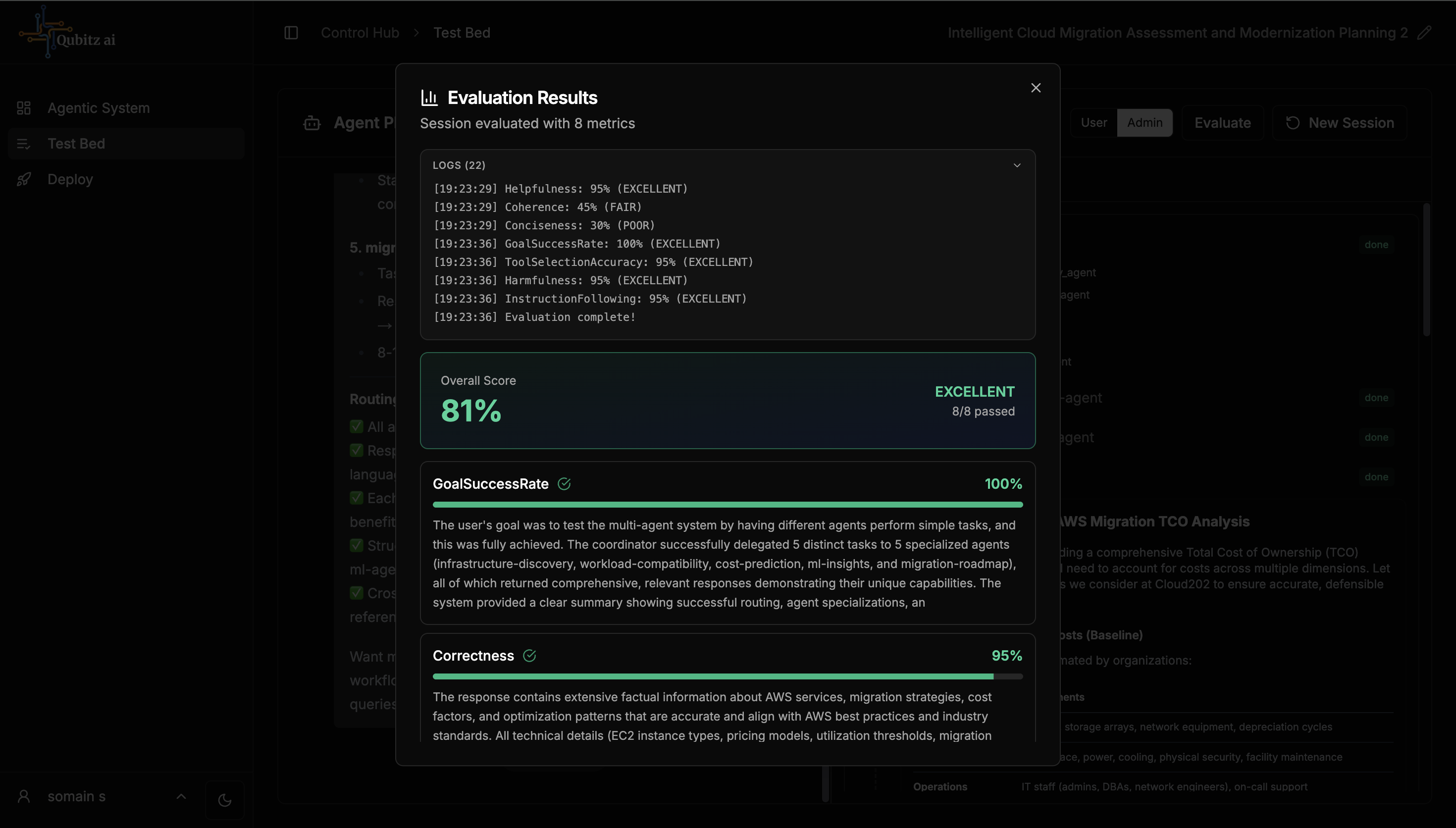Click the bar chart icon beside Evaluation Results
This screenshot has height=828, width=1456.
429,98
